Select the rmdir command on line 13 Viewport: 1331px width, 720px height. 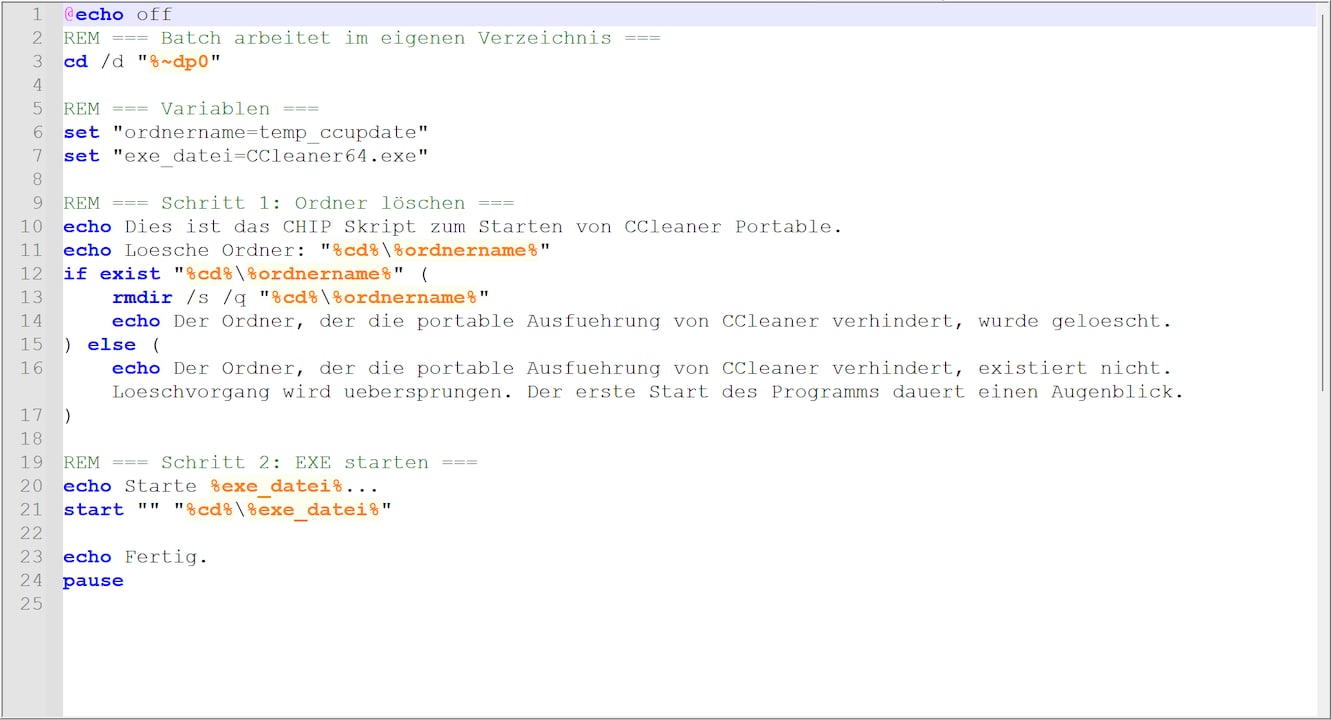[x=141, y=297]
